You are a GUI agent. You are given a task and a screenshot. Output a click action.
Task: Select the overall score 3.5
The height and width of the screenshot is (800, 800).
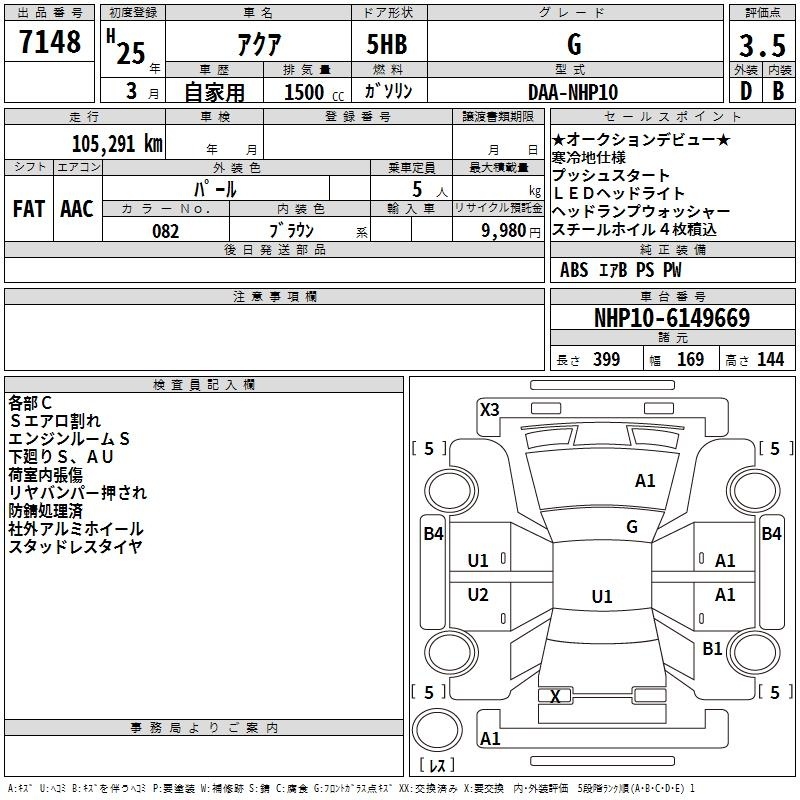762,46
